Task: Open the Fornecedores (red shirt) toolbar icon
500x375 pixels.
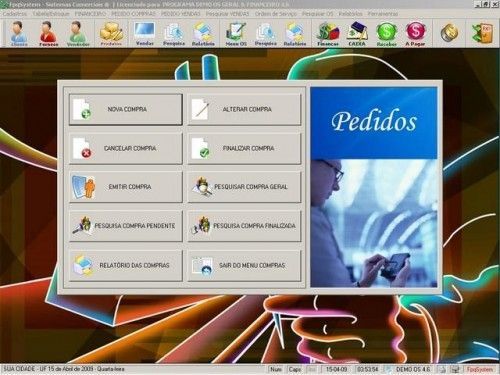Action: [x=48, y=33]
